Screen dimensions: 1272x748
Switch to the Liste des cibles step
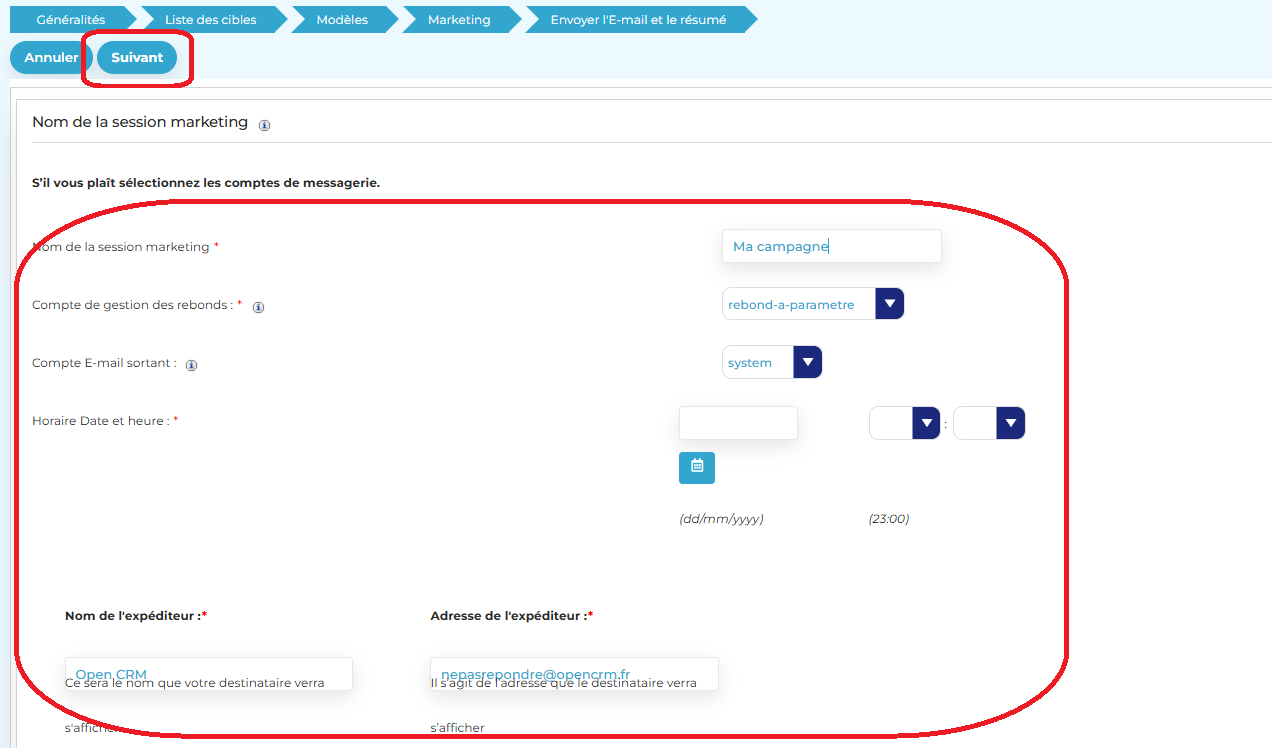(x=210, y=20)
